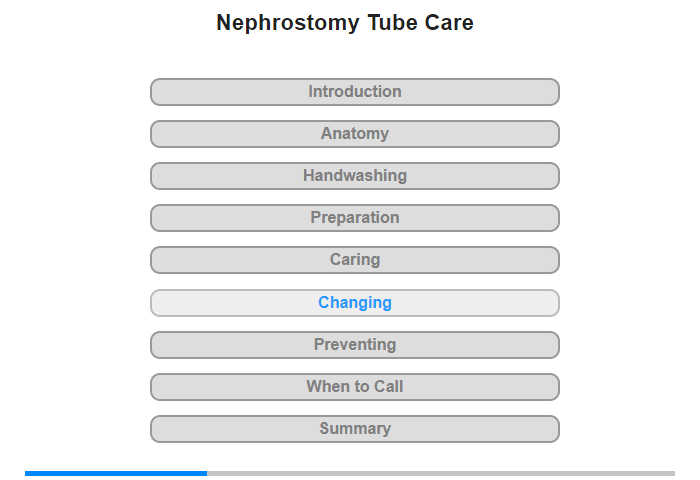The image size is (700, 480).
Task: Select the Handwashing section button
Action: coord(354,176)
